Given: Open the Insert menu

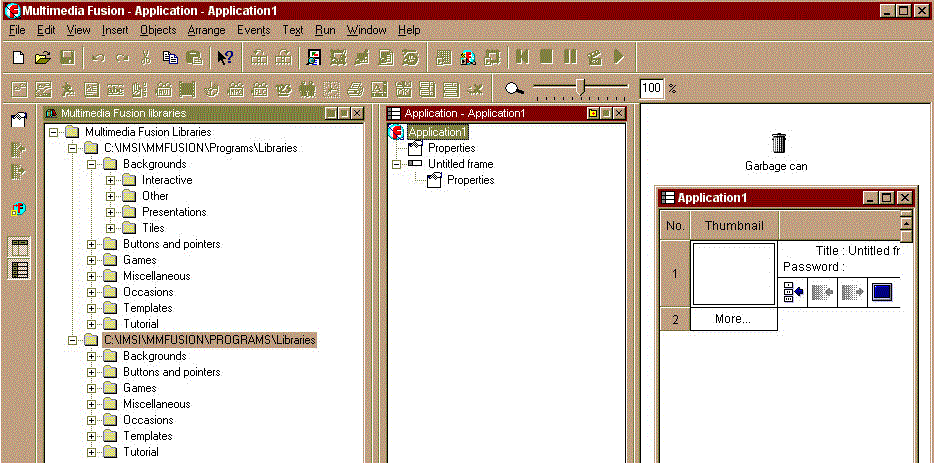Looking at the screenshot, I should coord(115,30).
